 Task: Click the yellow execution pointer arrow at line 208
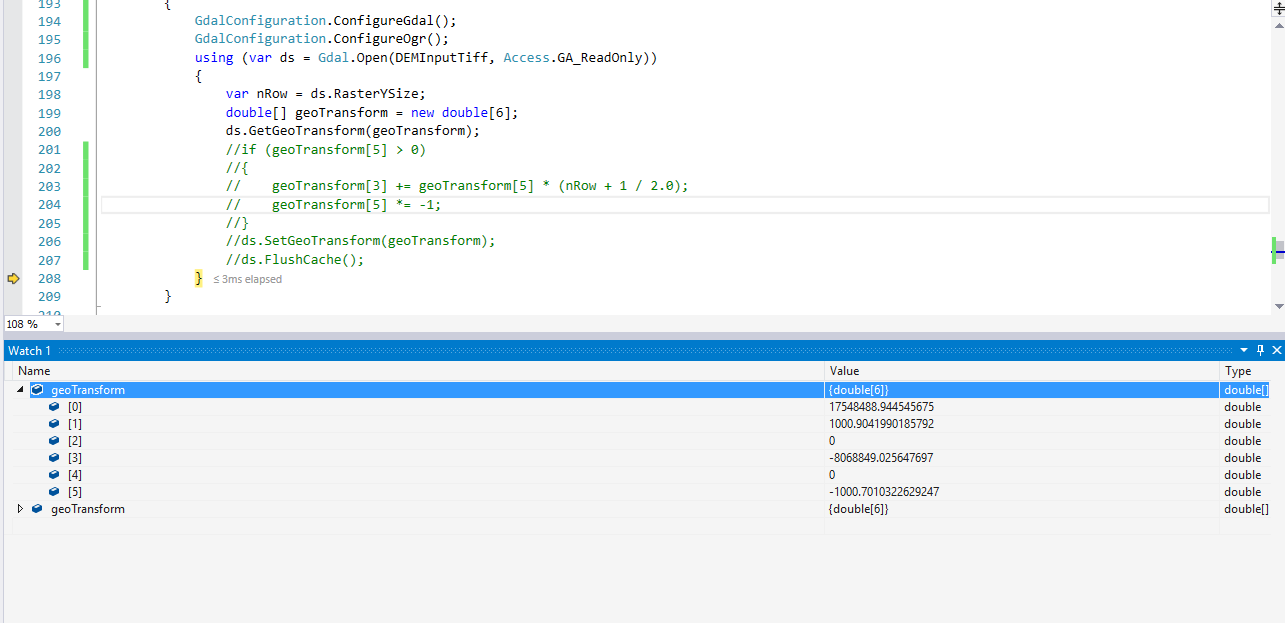click(x=13, y=278)
